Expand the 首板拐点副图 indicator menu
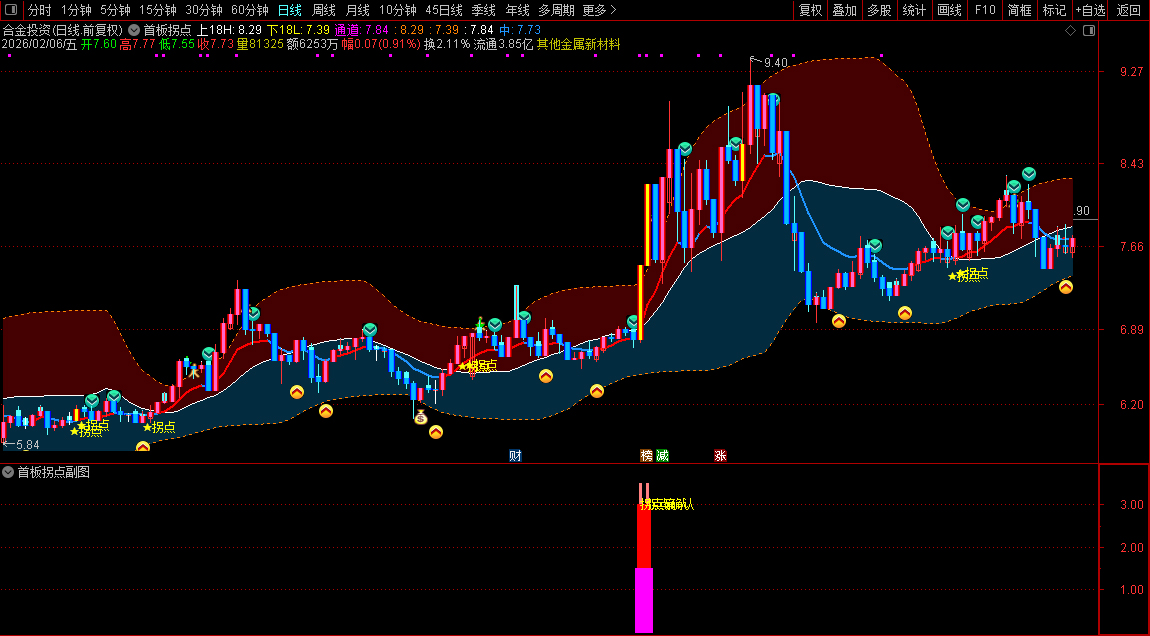The image size is (1150, 636). pos(8,472)
